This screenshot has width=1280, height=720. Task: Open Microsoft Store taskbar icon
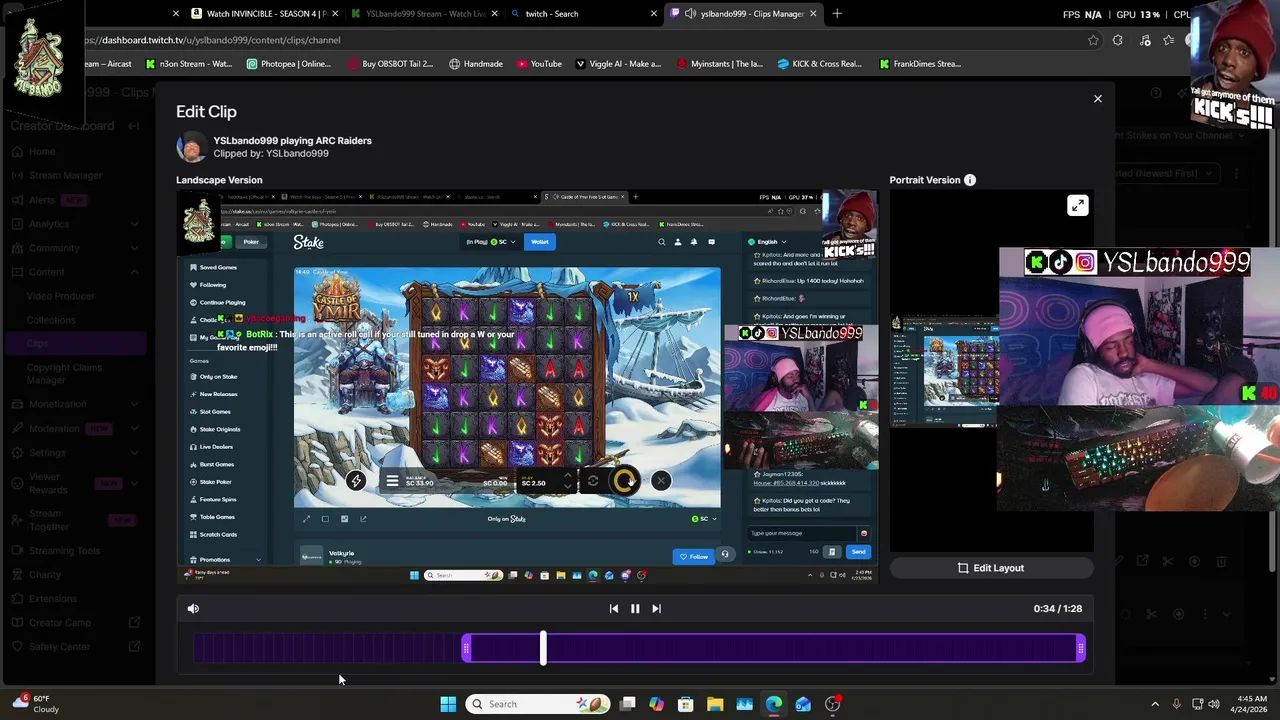pyautogui.click(x=686, y=704)
